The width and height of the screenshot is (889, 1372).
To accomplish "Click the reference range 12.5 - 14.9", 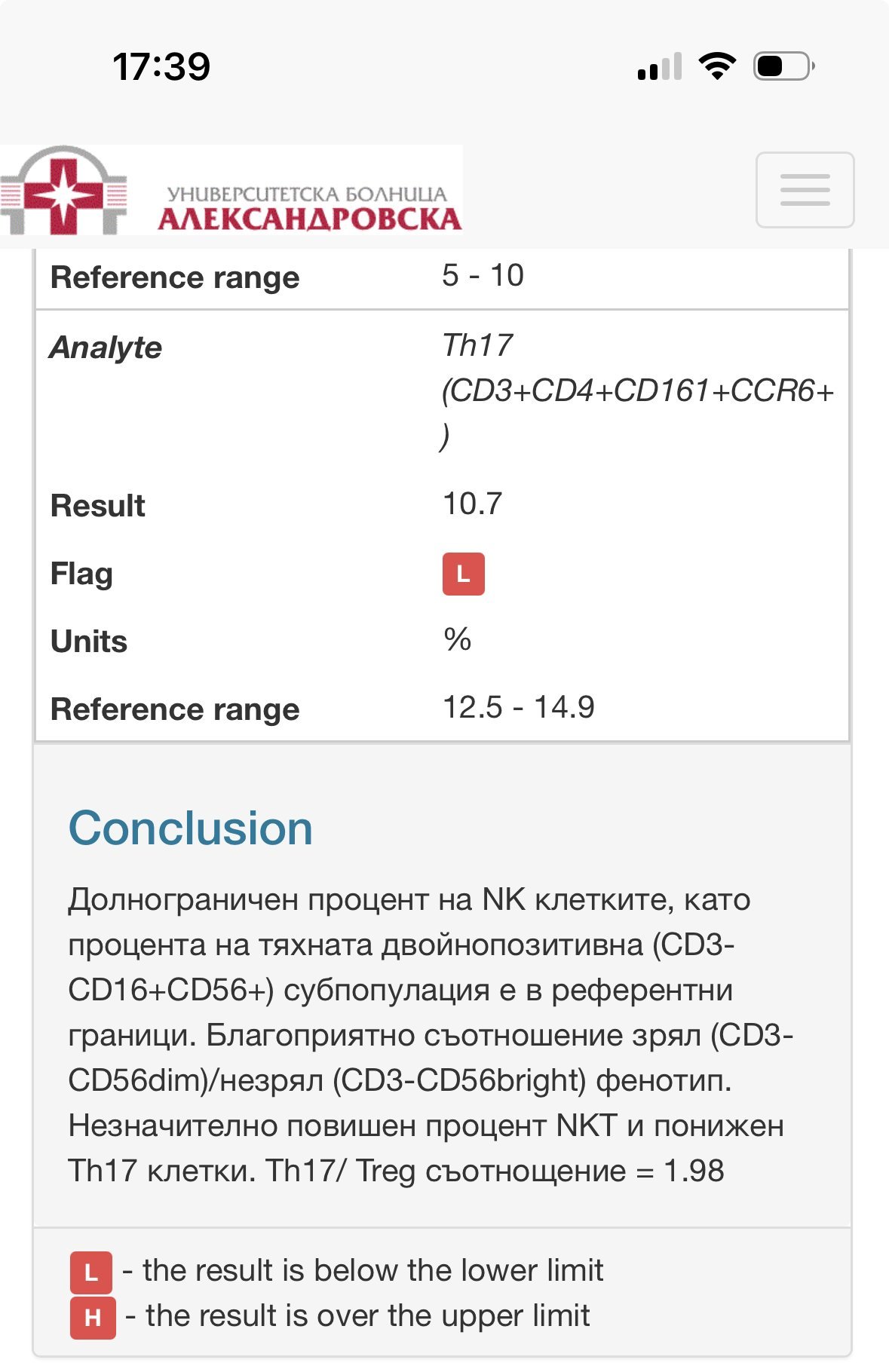I will 519,707.
